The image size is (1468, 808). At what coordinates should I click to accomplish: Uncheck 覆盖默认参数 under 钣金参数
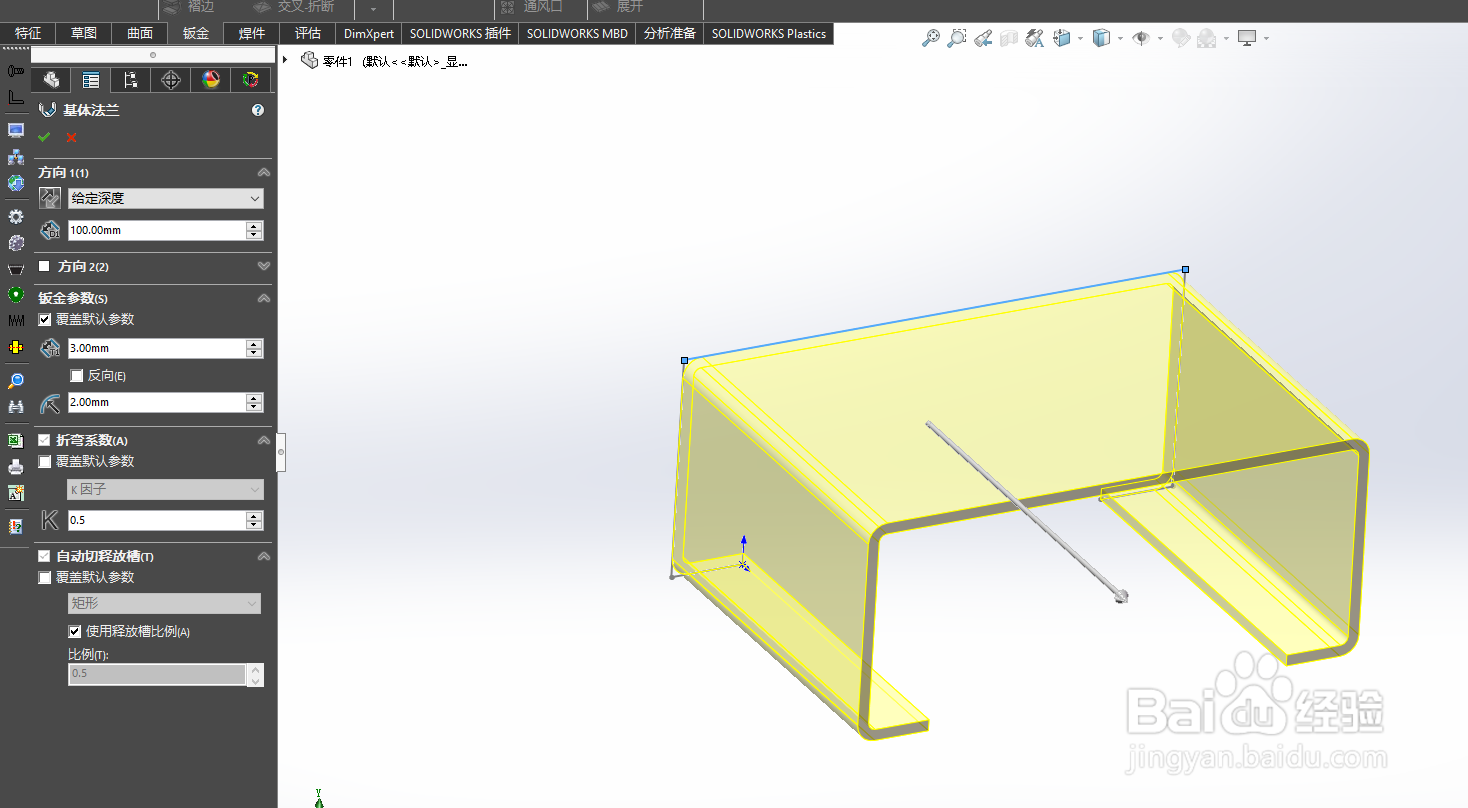[44, 320]
